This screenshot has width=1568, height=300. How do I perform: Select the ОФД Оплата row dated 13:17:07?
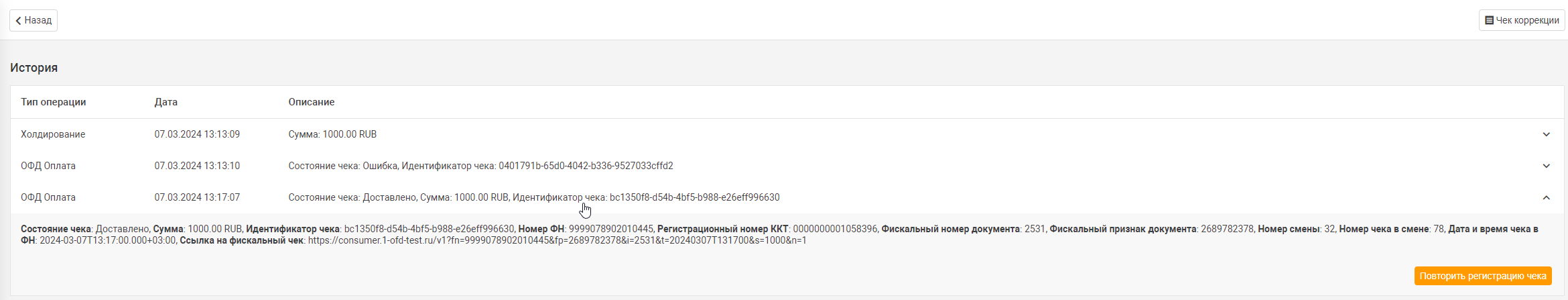(787, 197)
